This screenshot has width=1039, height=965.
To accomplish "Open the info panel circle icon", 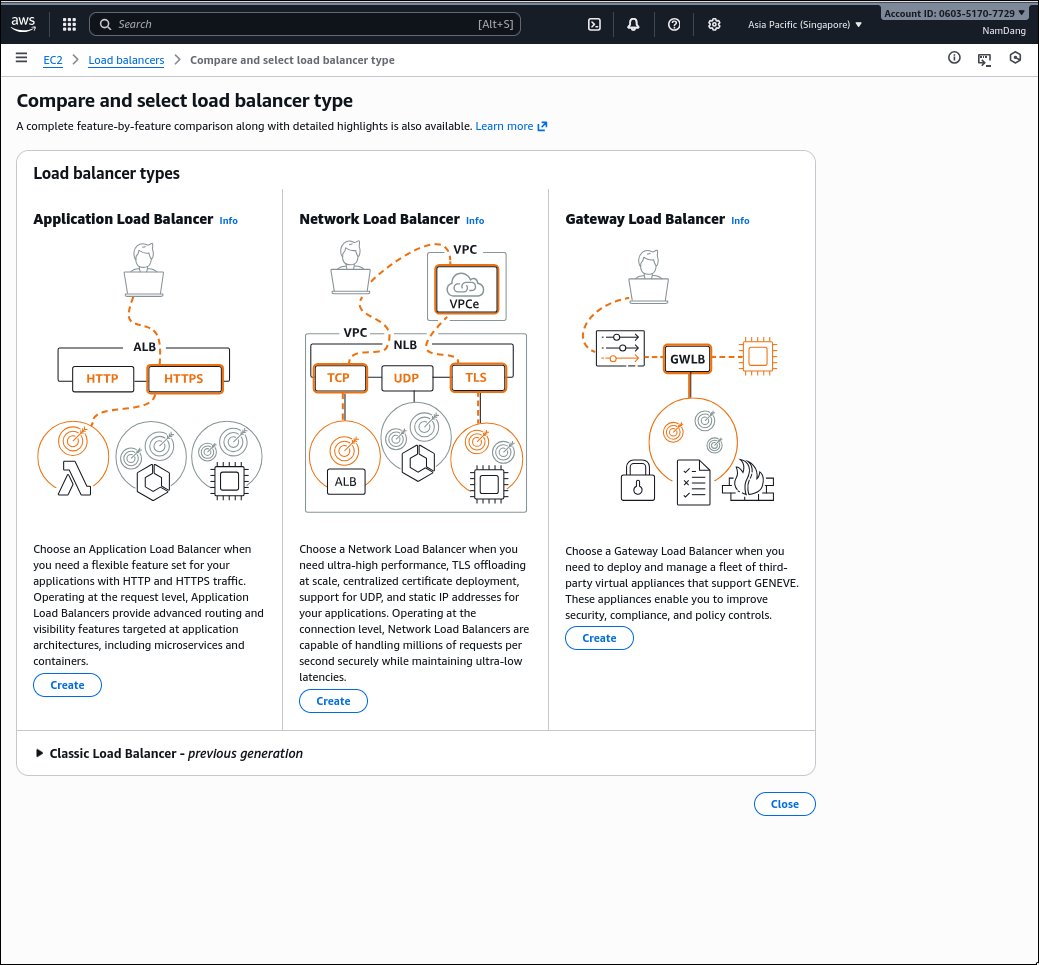I will [954, 59].
